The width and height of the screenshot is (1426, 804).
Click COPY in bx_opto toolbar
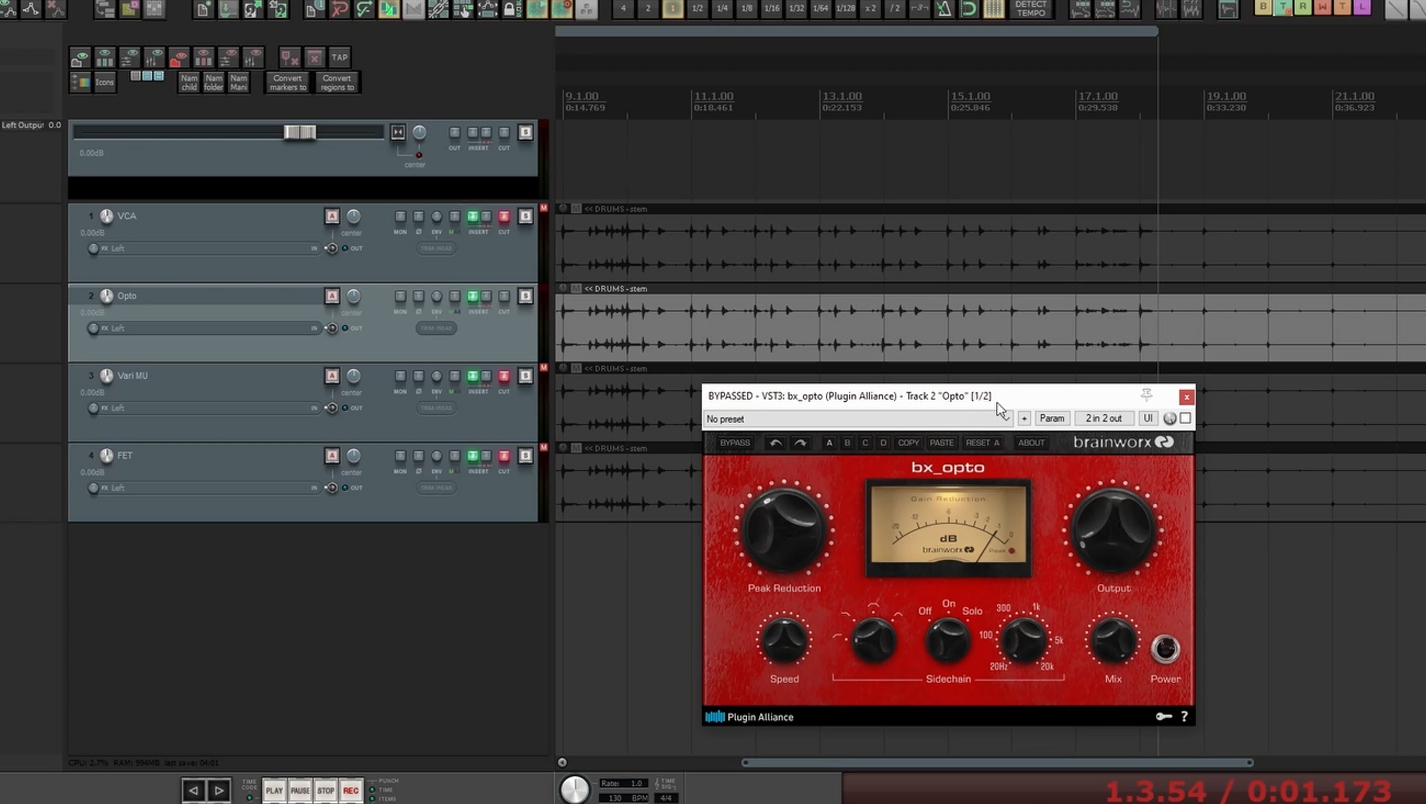coord(908,443)
